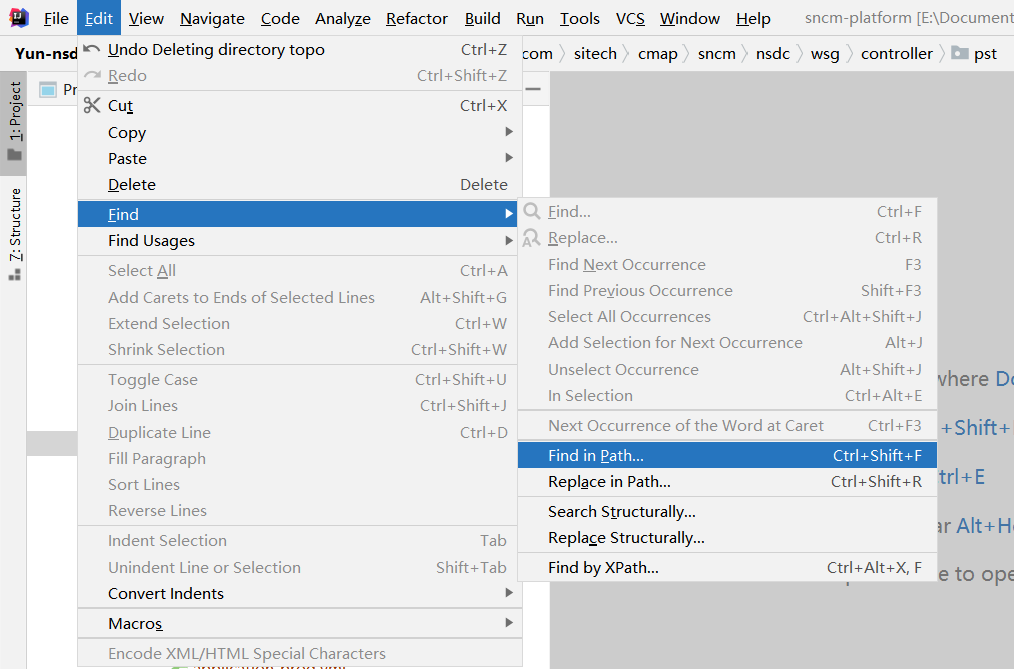The height and width of the screenshot is (669, 1014).
Task: Expand the Macros submenu arrow
Action: (509, 623)
